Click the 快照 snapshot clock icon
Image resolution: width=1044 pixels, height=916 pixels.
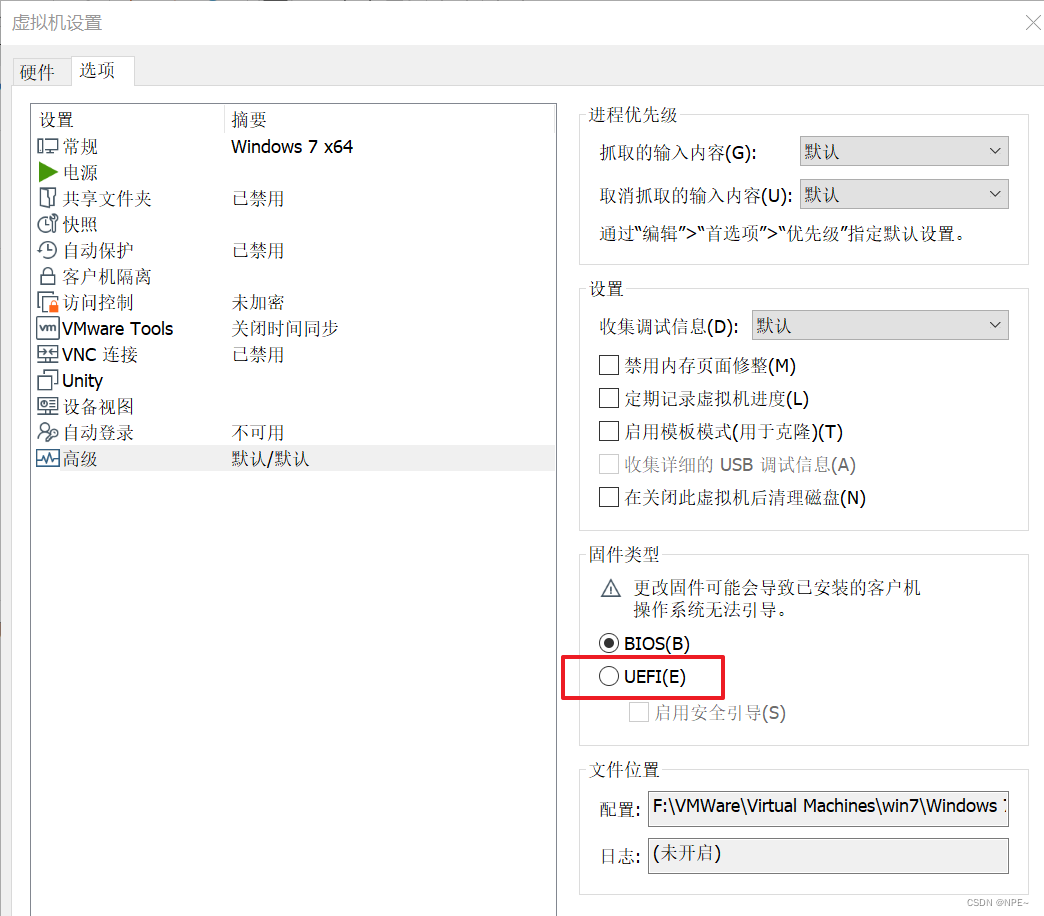tap(47, 224)
